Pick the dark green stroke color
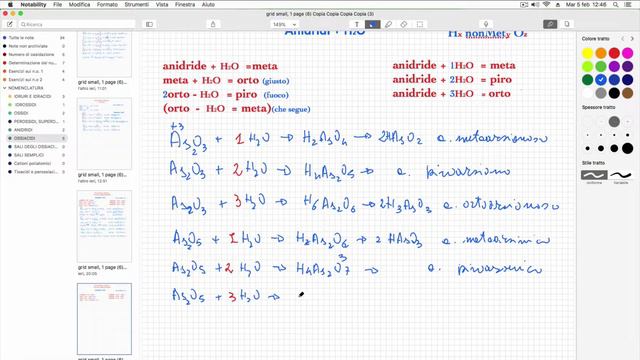 (587, 80)
